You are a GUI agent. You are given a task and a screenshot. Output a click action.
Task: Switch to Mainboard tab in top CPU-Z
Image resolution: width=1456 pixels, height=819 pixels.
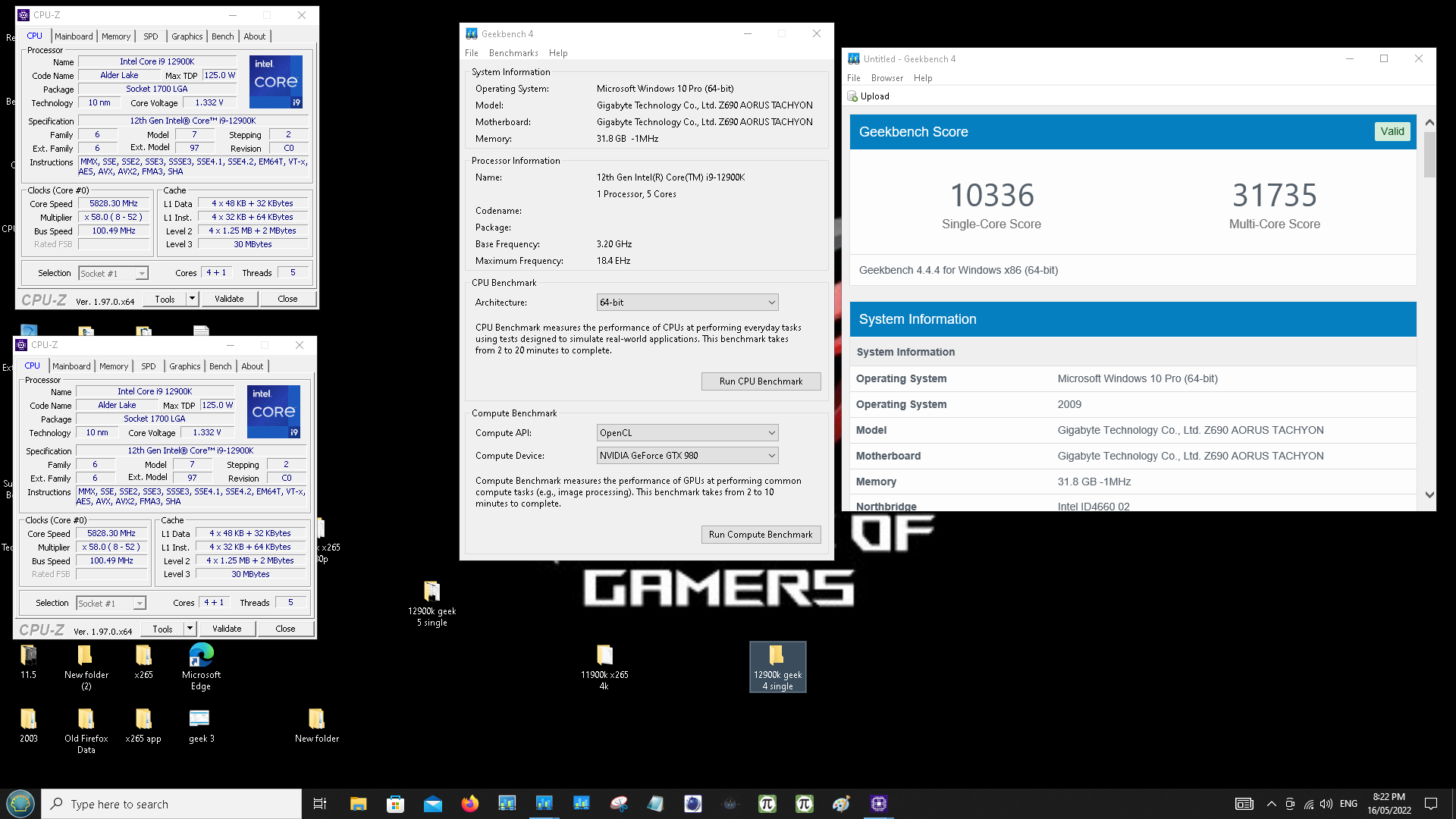click(x=74, y=36)
